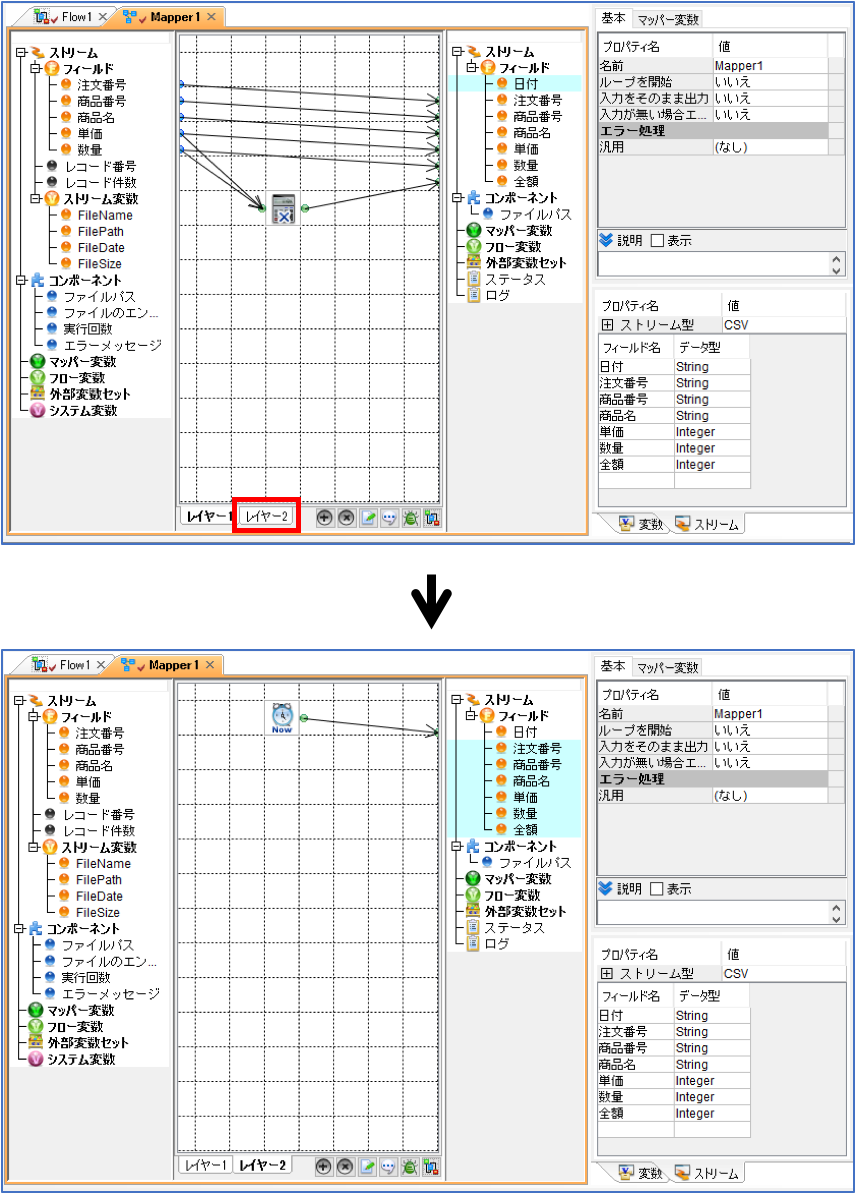Switch to the Flow1 tab in the upper screenshot

click(71, 17)
